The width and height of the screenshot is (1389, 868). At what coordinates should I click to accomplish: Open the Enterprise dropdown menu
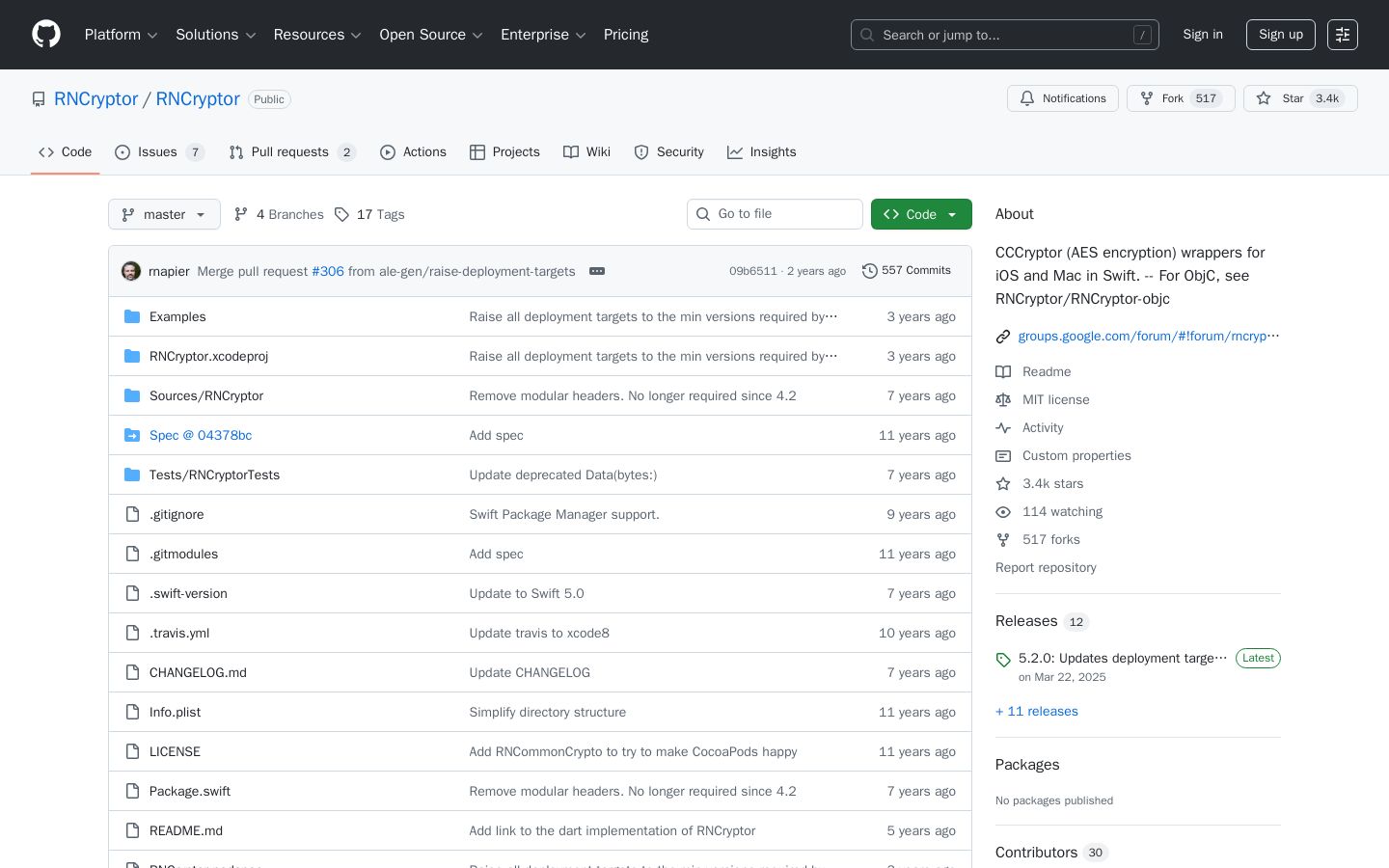point(544,35)
